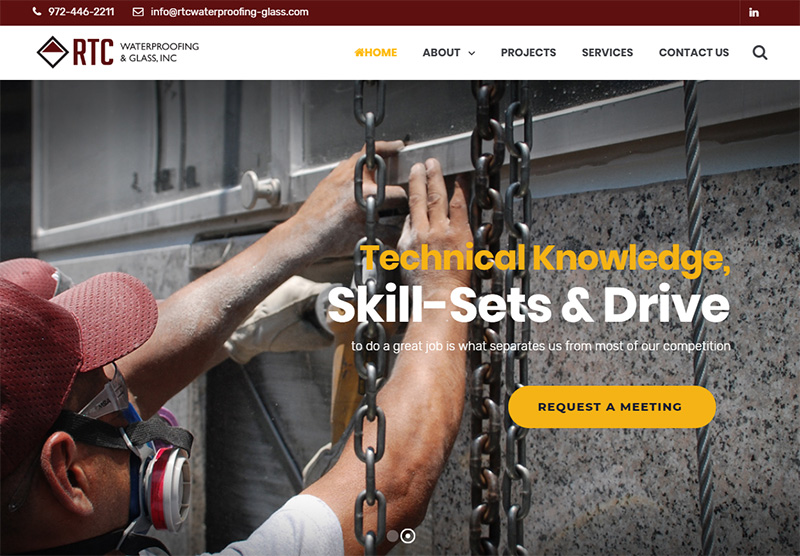The height and width of the screenshot is (556, 800).
Task: Call the 972-446-2211 phone link
Action: coord(81,12)
